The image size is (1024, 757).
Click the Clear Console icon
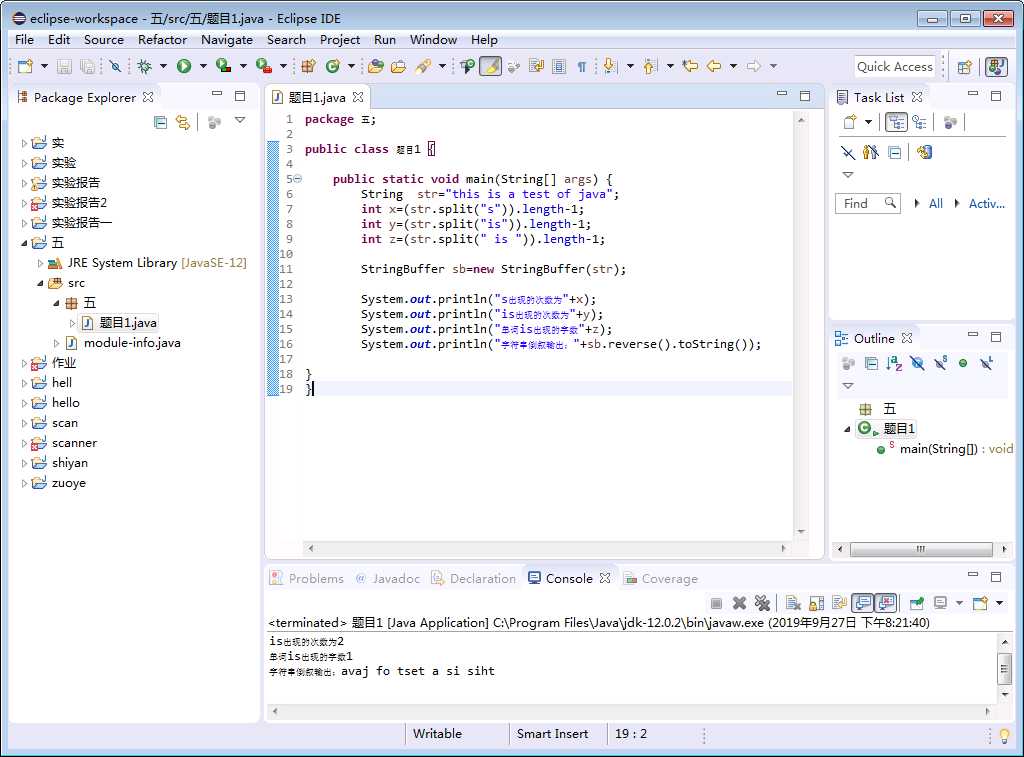pyautogui.click(x=793, y=603)
